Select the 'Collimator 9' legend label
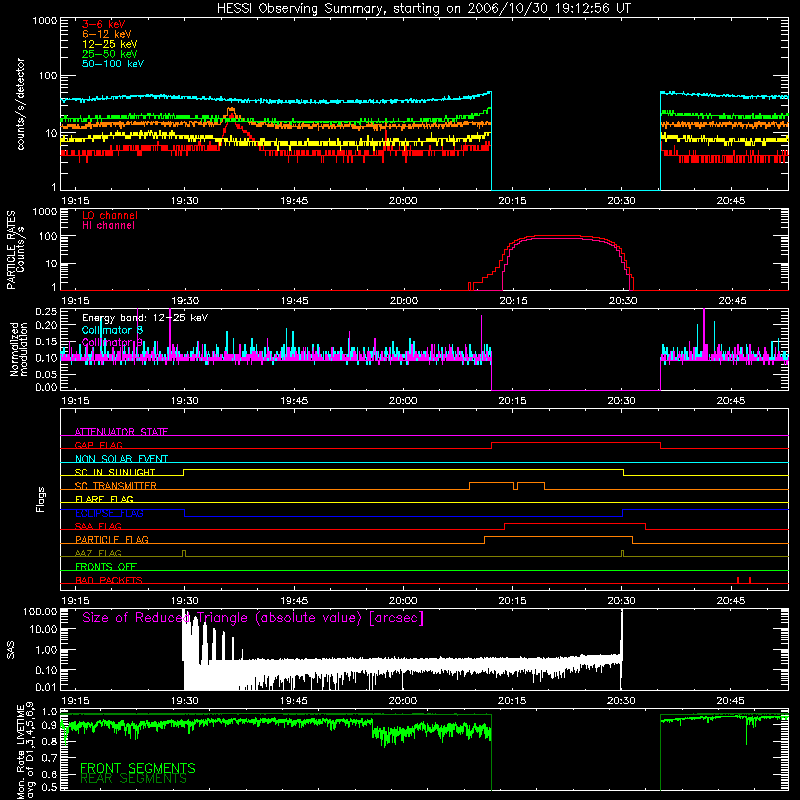 click(x=112, y=342)
